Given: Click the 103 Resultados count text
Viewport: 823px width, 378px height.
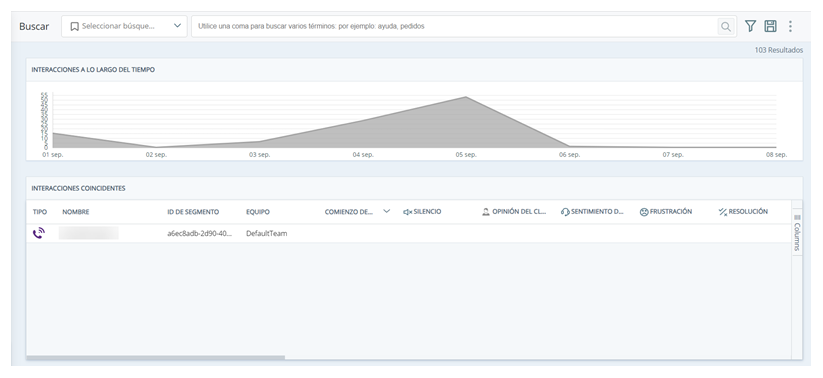Looking at the screenshot, I should (x=779, y=50).
